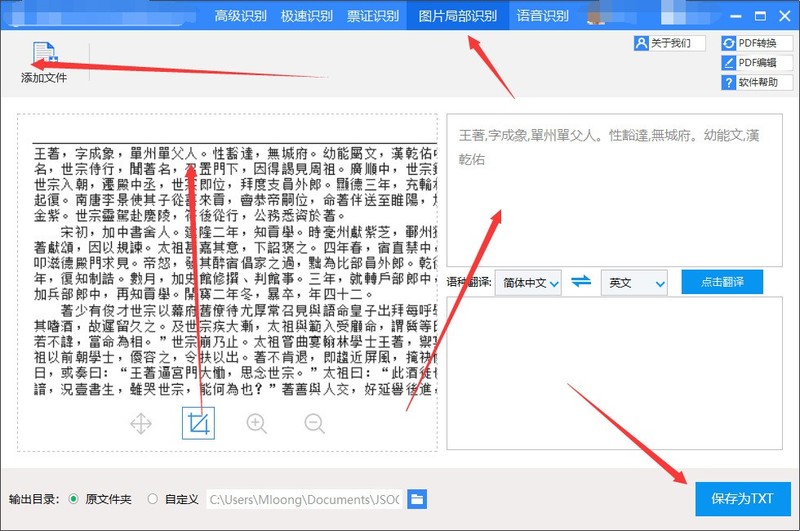
Task: Open 软件帮助 software help
Action: (x=757, y=82)
